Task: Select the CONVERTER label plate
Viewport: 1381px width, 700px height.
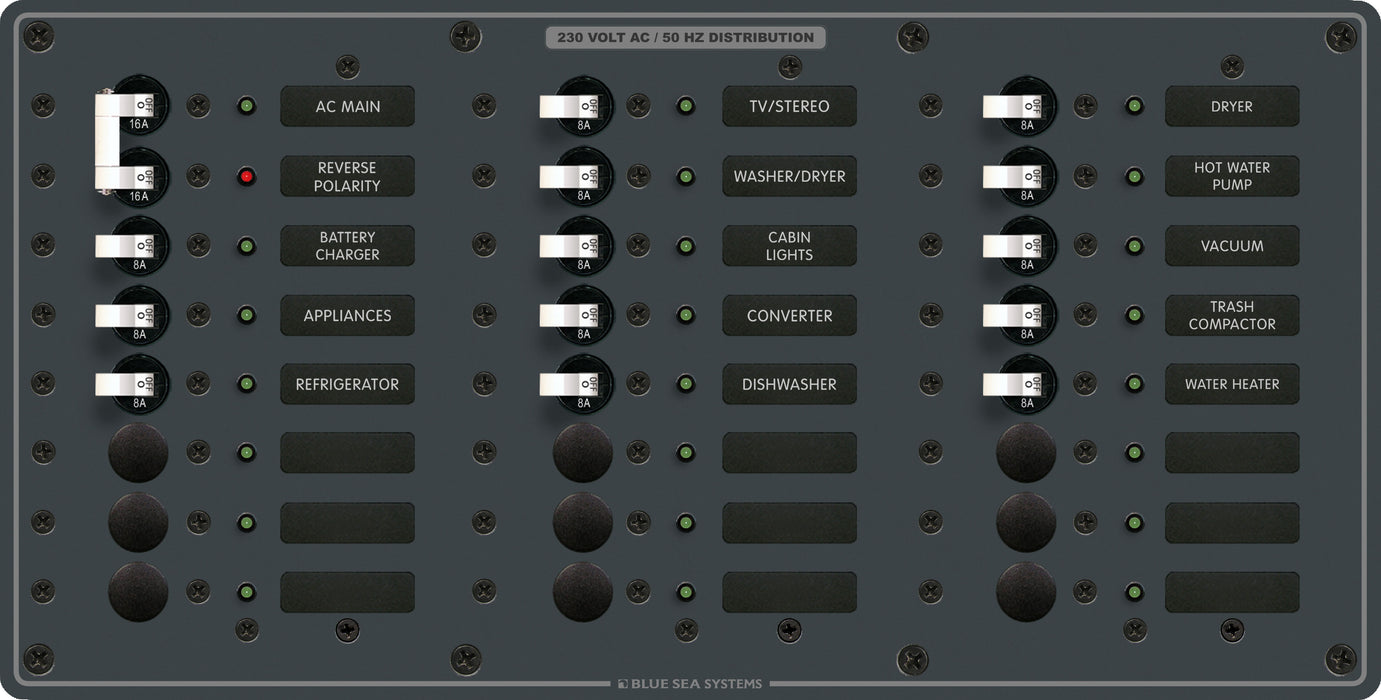Action: pyautogui.click(x=789, y=315)
